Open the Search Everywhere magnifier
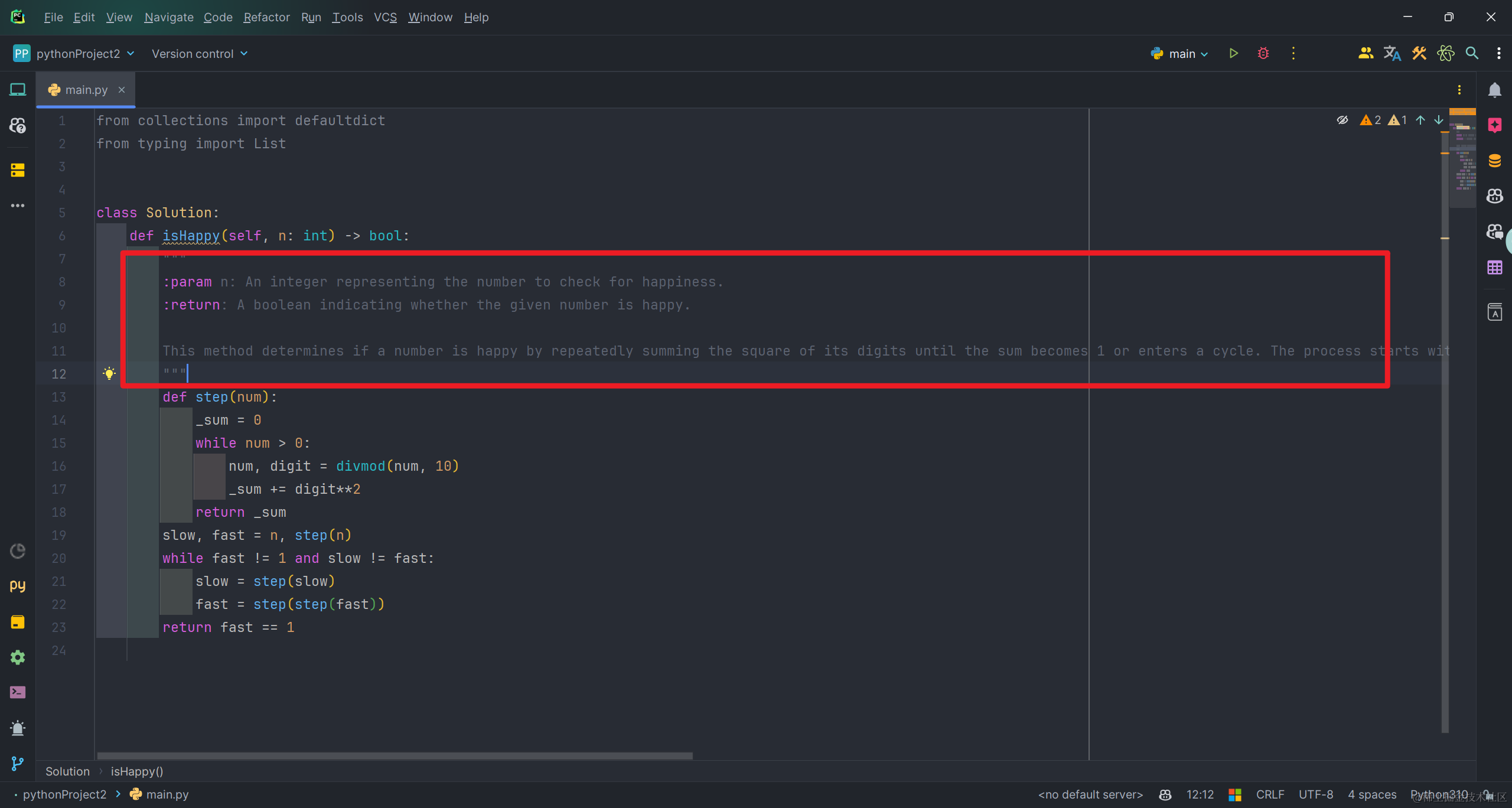 coord(1472,54)
